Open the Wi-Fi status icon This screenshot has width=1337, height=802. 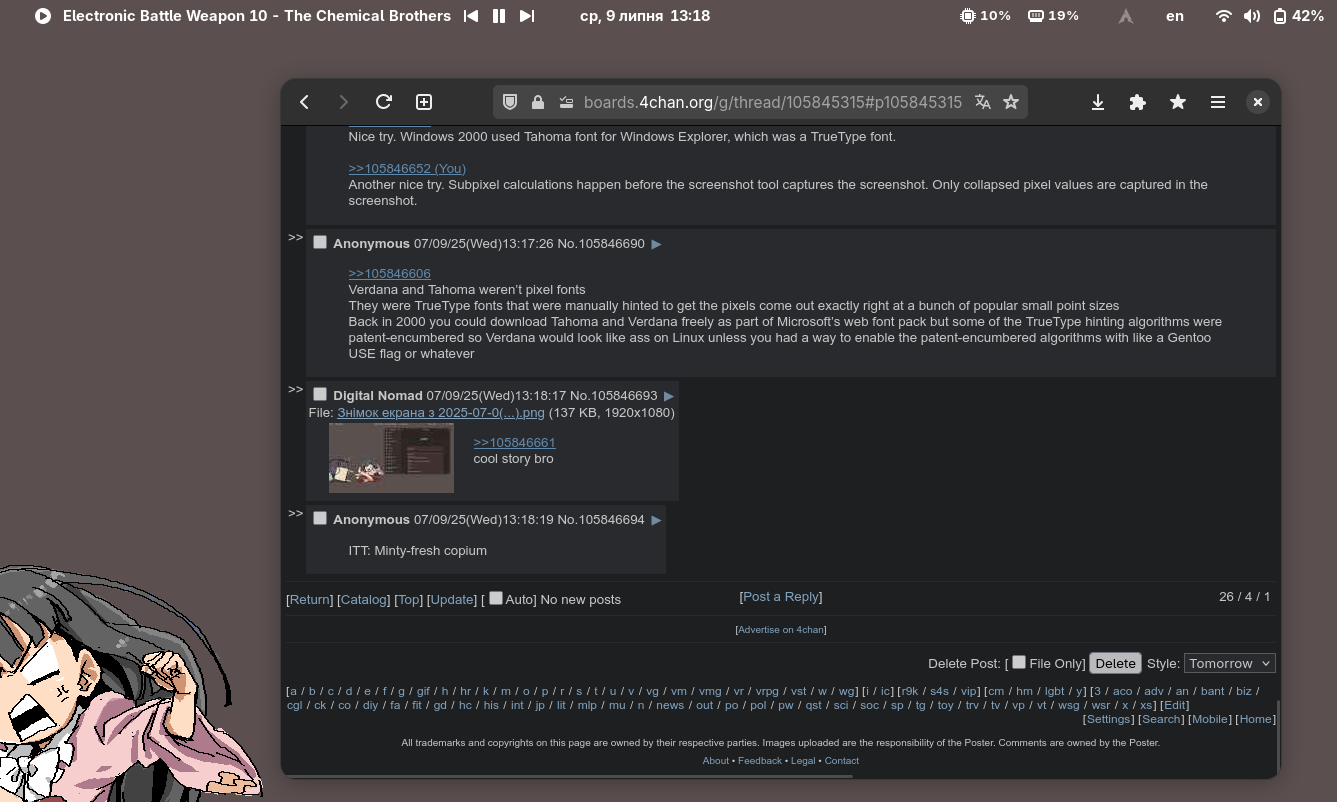[x=1223, y=16]
